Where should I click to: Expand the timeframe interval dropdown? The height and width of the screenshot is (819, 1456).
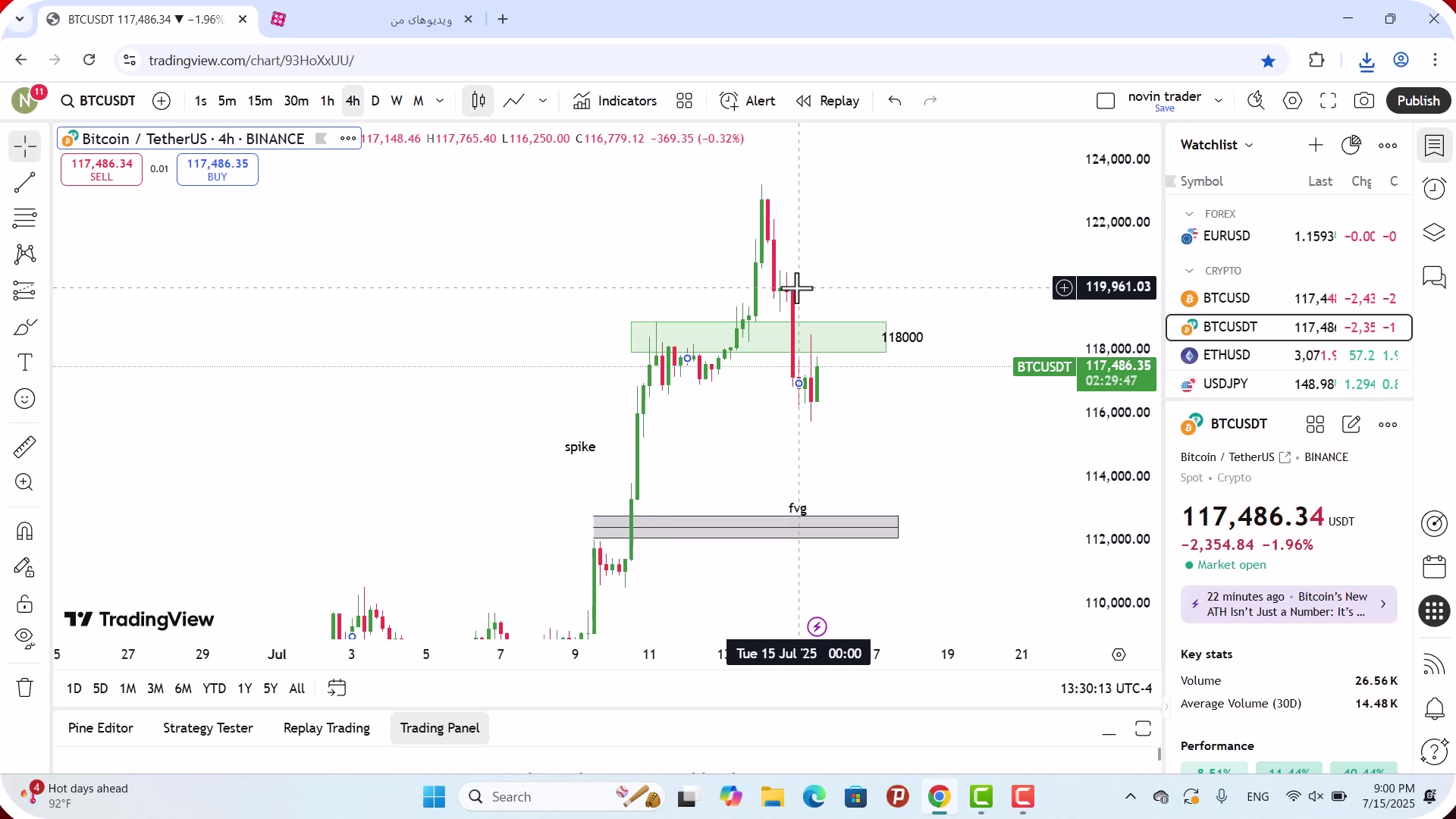click(x=440, y=101)
